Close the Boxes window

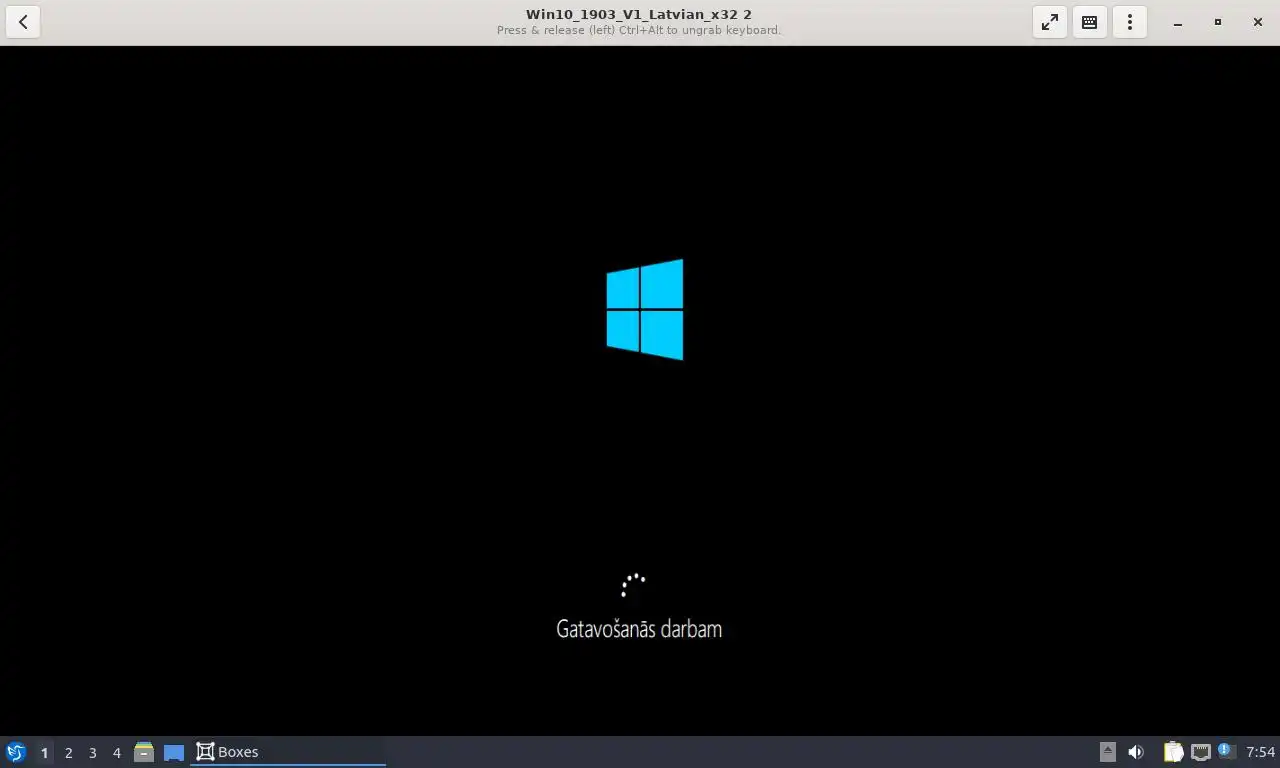[1258, 22]
